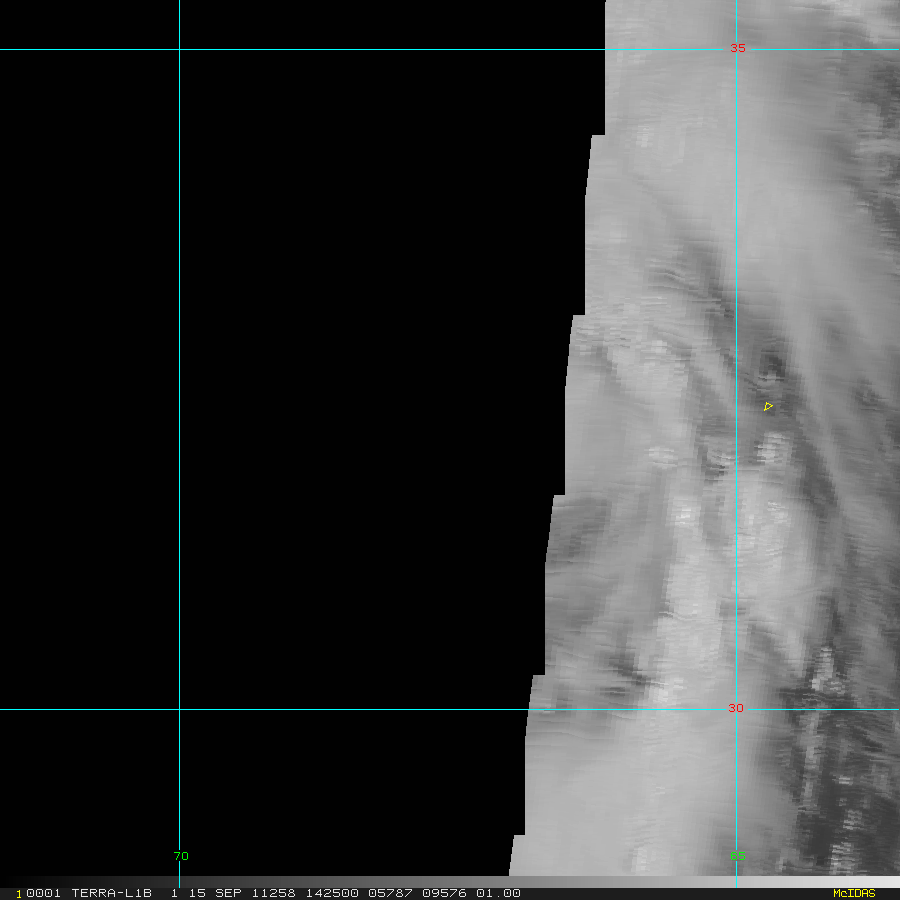
Task: Click the 01.00 value in status bar
Action: click(498, 893)
